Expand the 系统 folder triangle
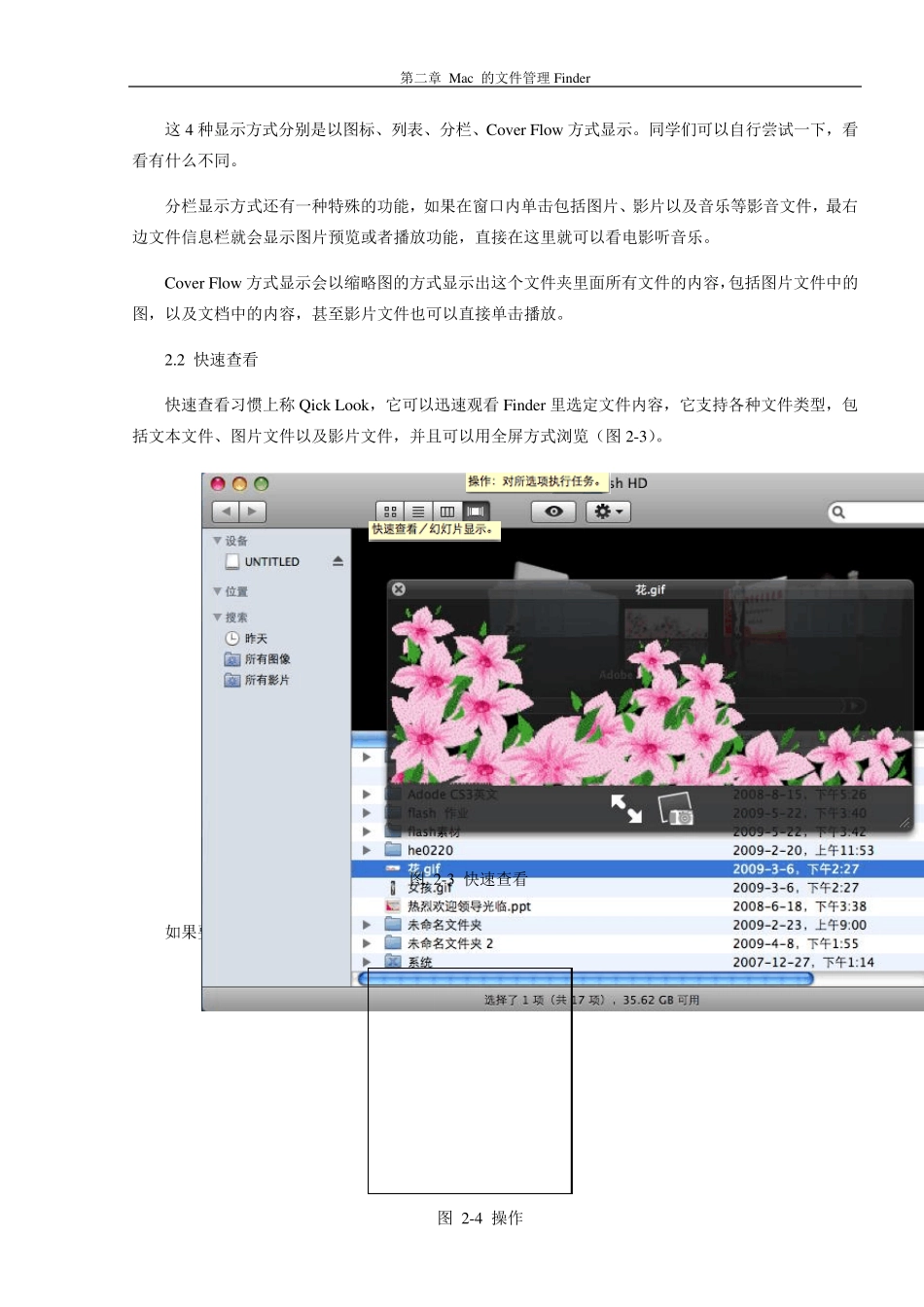The height and width of the screenshot is (1307, 924). click(367, 962)
